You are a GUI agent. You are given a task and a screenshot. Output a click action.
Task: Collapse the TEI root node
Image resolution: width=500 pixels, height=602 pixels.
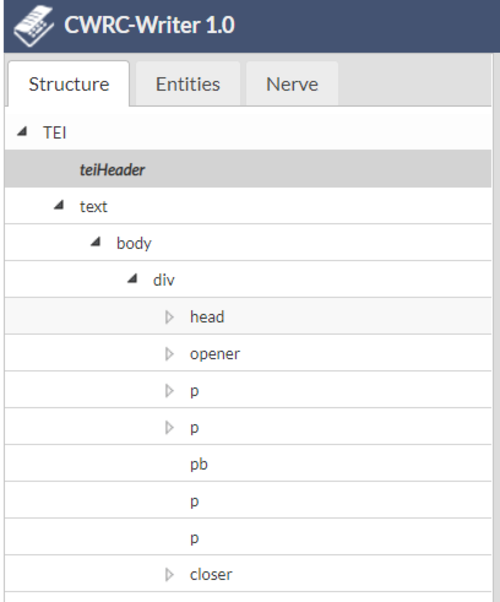point(22,132)
